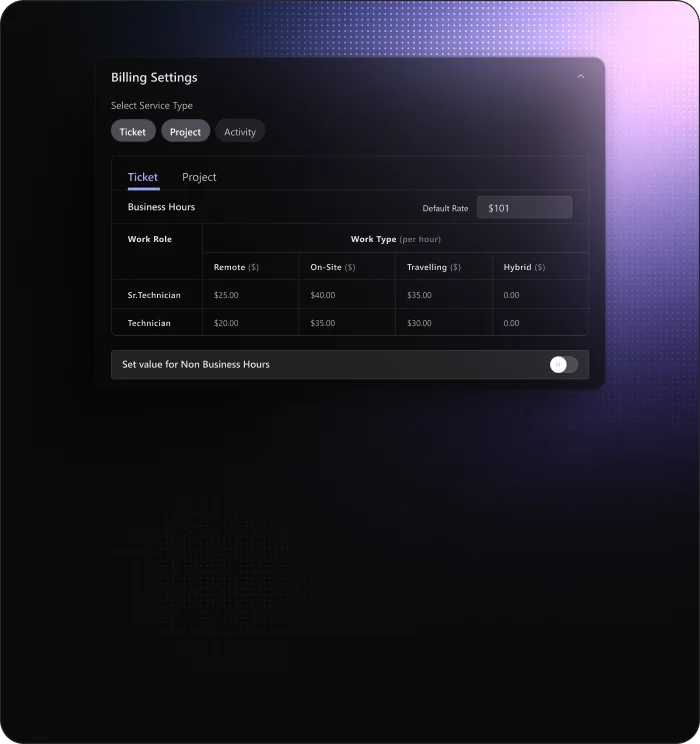Click Technician Hybrid rate cell
This screenshot has height=744, width=700.
pos(539,323)
